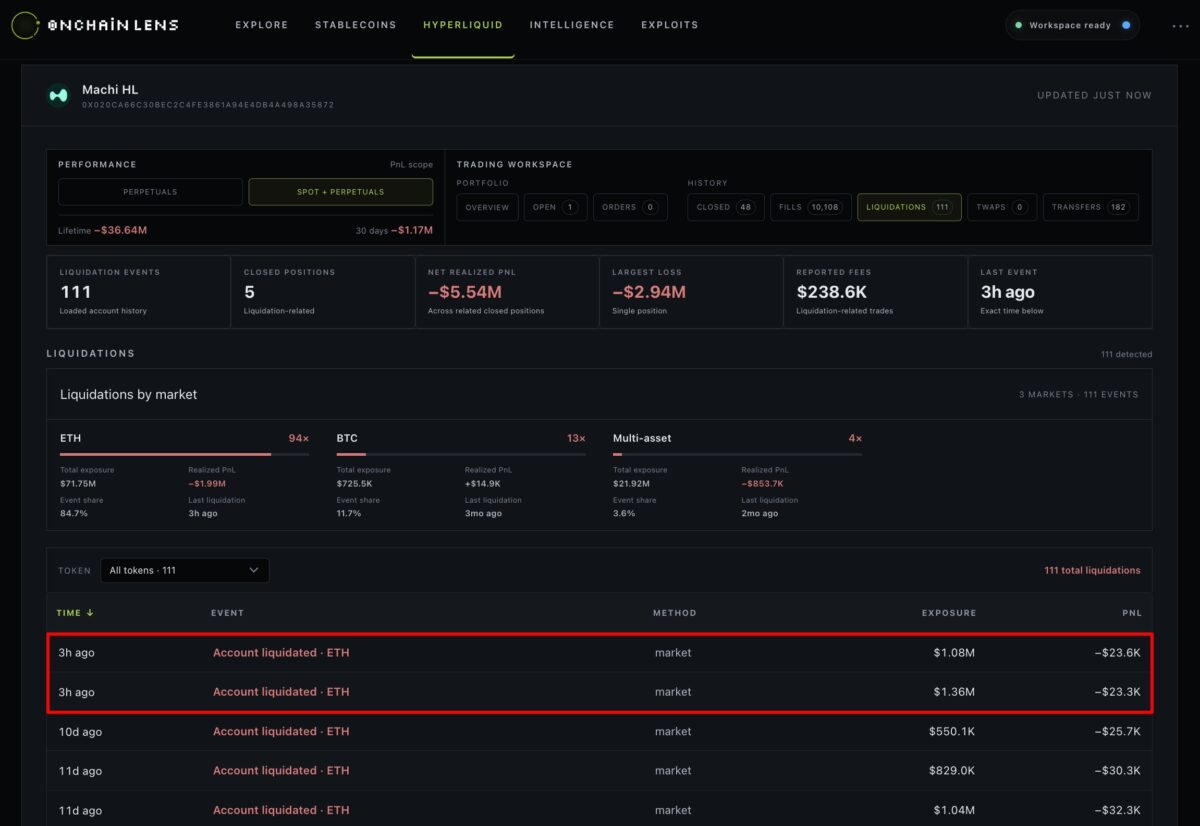Open the CLOSED history tab
Screen dimensions: 1200x826
(726, 207)
